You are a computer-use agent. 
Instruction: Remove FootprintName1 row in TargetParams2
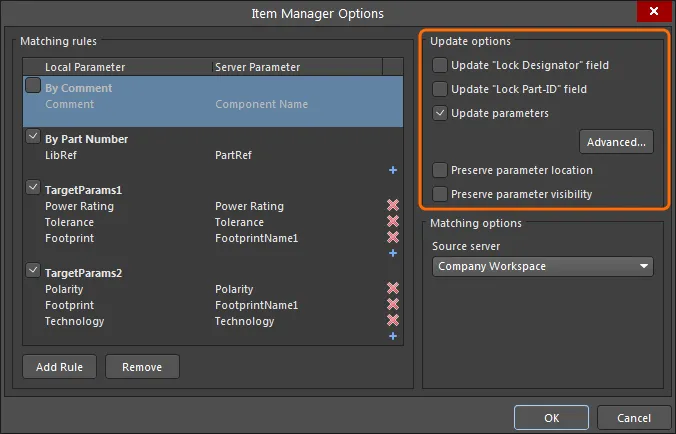tap(393, 304)
